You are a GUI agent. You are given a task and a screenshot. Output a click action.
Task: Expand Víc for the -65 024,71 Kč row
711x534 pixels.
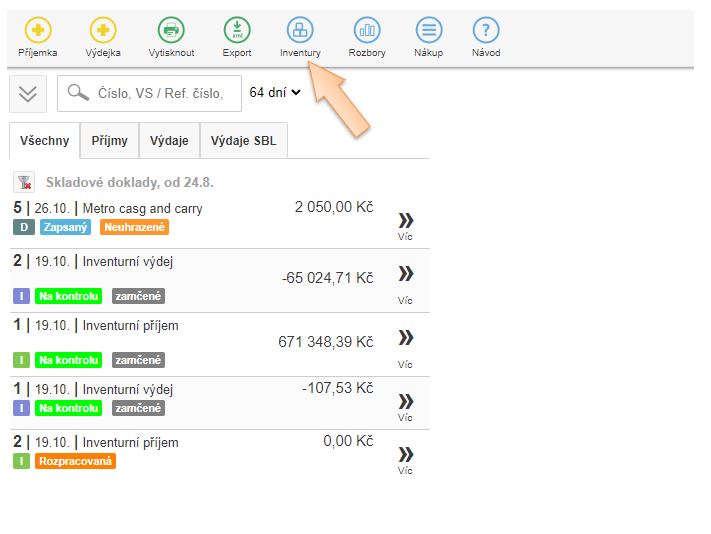pos(405,279)
